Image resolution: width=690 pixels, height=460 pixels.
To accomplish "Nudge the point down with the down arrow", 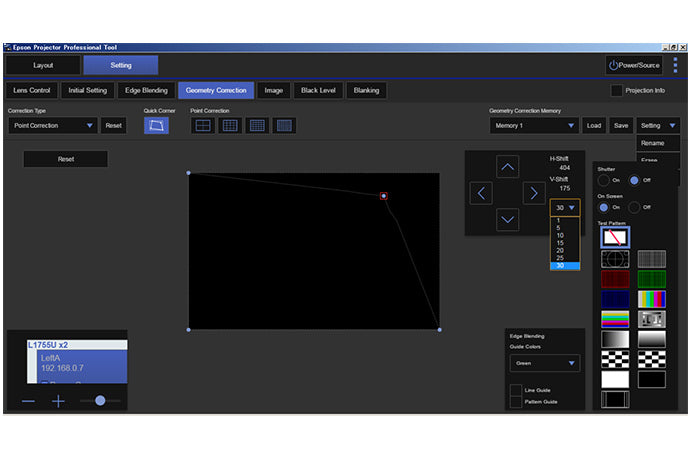I will point(507,219).
